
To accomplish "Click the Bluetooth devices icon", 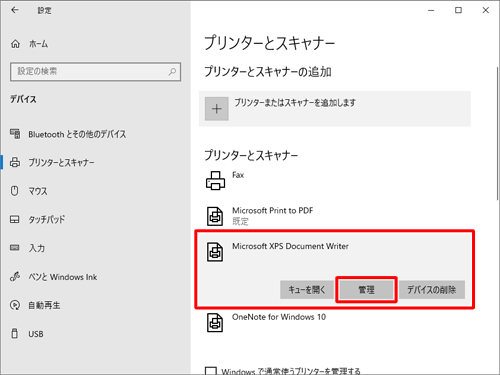I will point(15,134).
